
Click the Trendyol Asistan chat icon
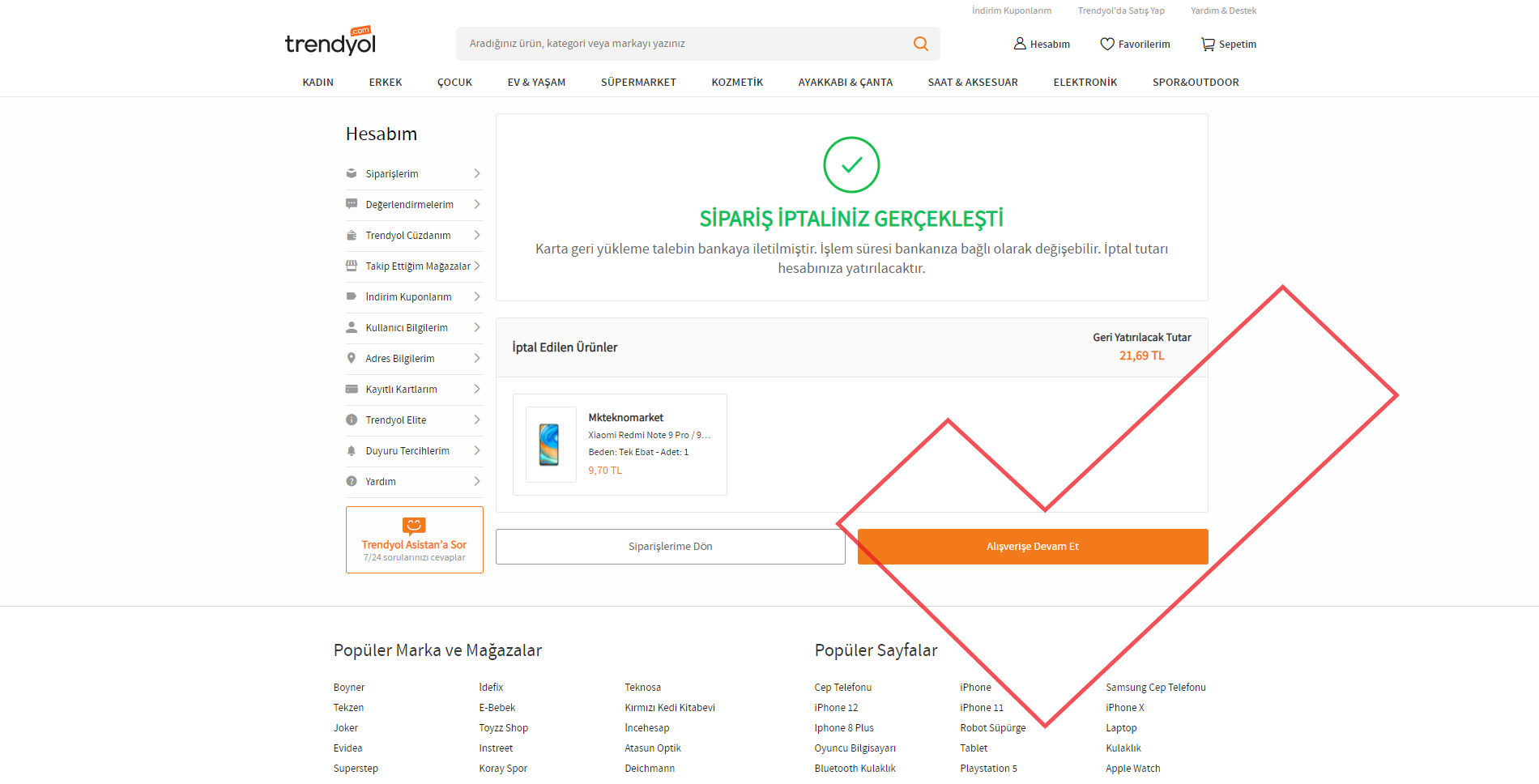point(414,526)
